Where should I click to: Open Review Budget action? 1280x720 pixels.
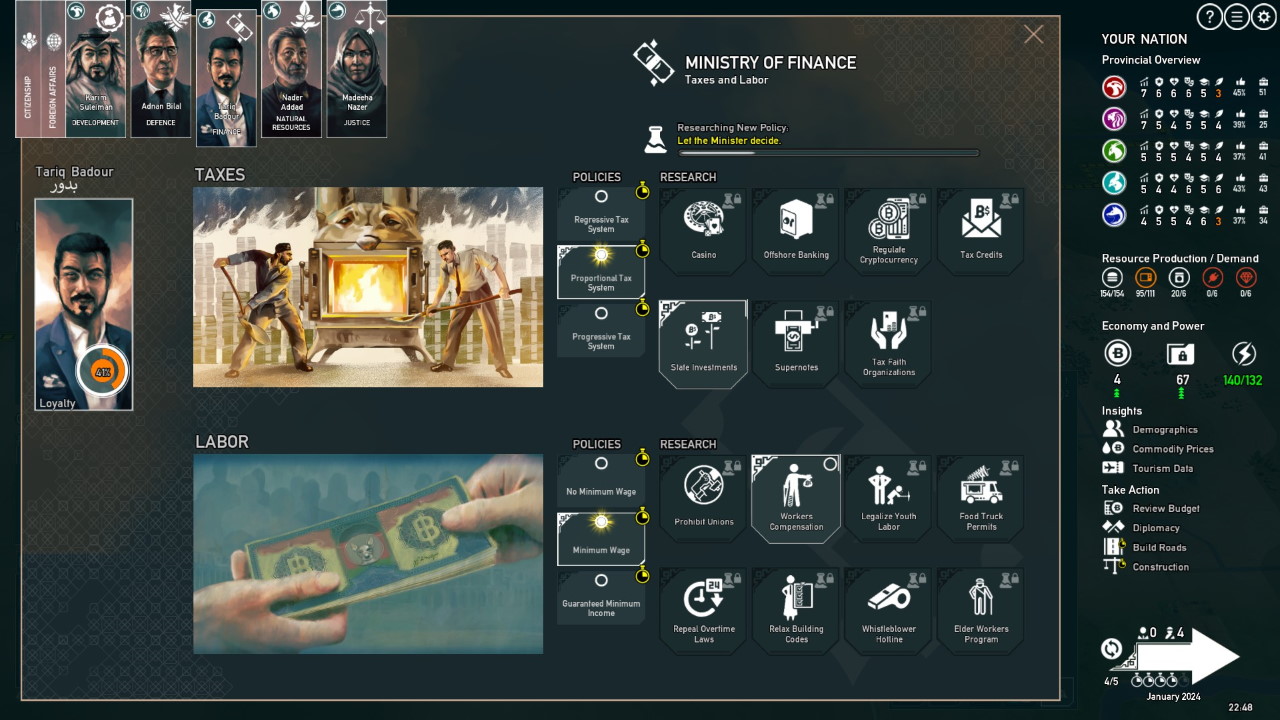click(x=1165, y=508)
